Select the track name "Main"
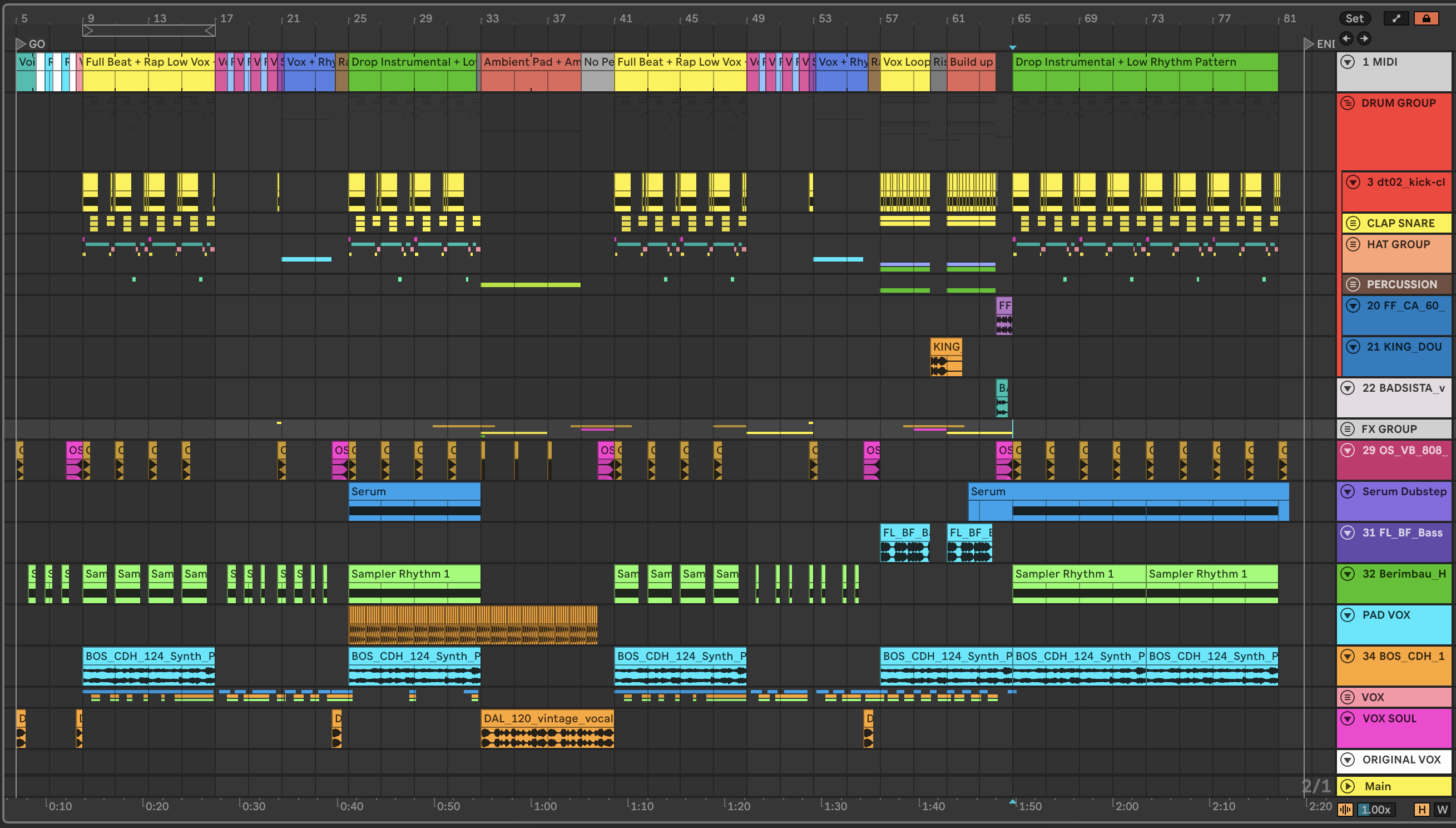 (1378, 786)
